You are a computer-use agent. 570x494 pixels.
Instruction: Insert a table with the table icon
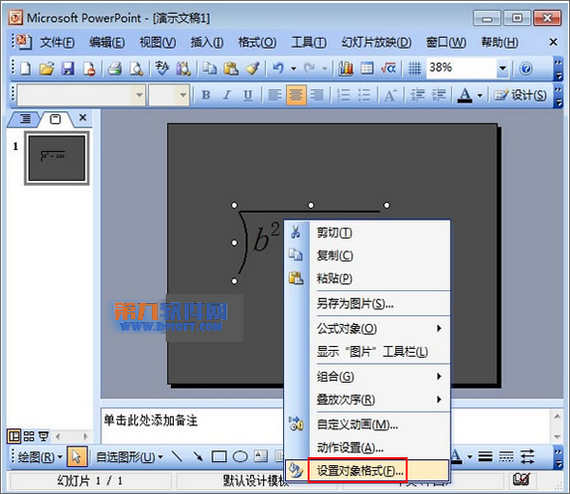(x=367, y=68)
